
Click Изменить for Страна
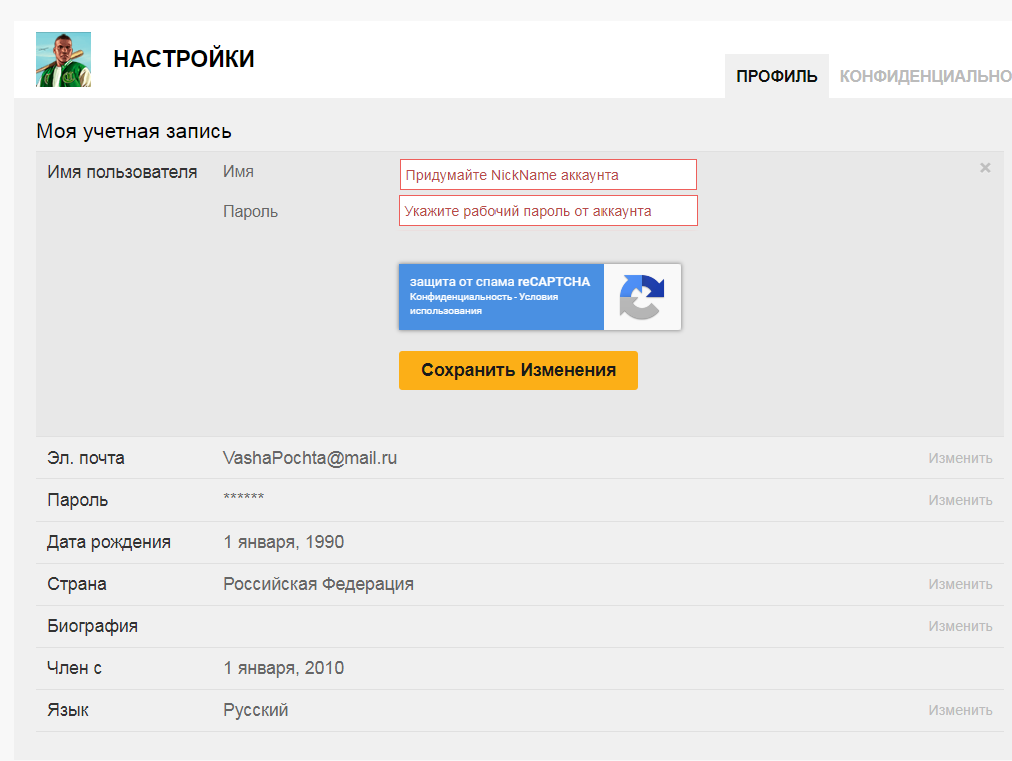[x=960, y=584]
